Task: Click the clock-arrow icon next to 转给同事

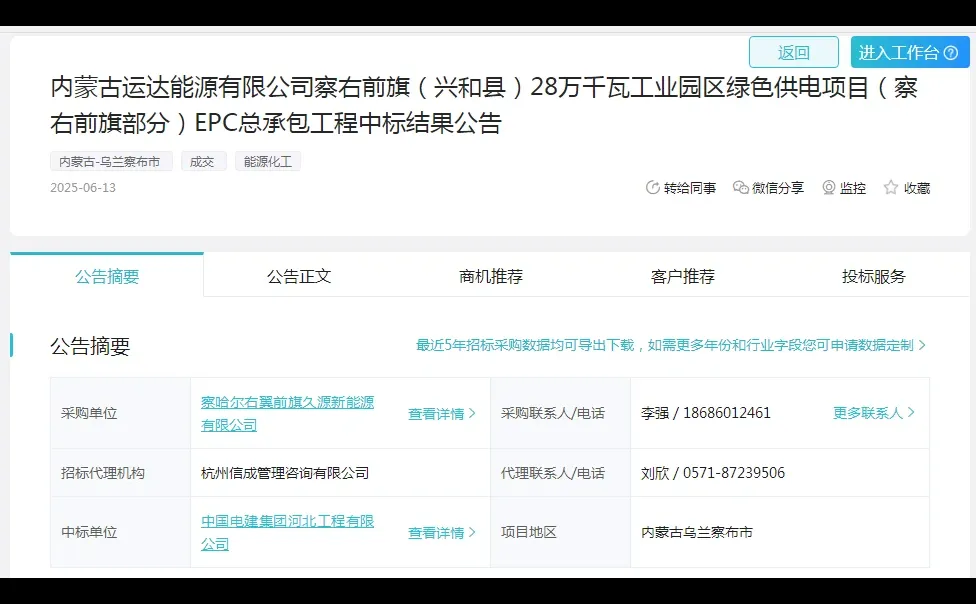Action: click(x=650, y=187)
